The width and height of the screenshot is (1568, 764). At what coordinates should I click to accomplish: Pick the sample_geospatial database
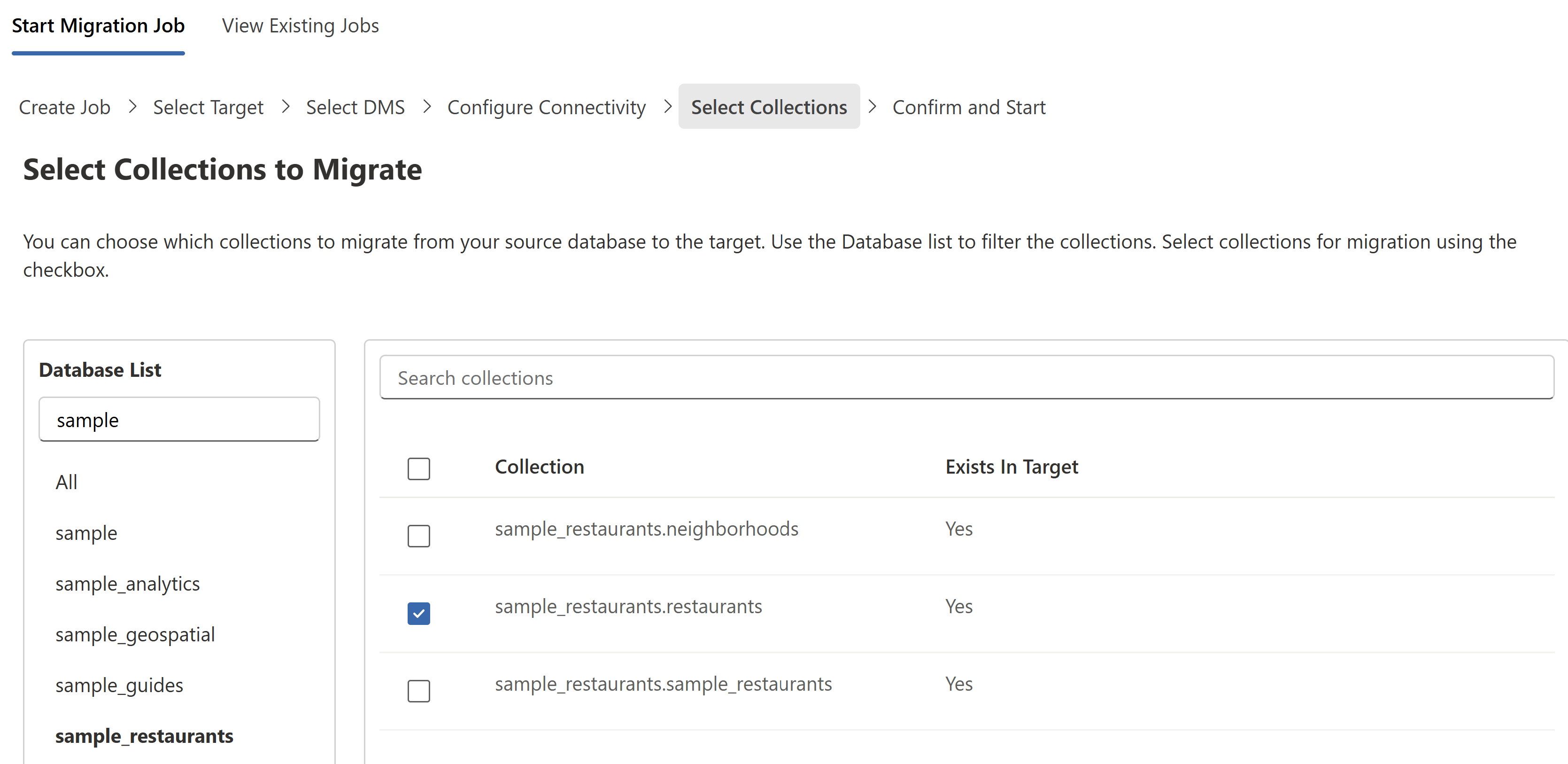click(x=135, y=634)
